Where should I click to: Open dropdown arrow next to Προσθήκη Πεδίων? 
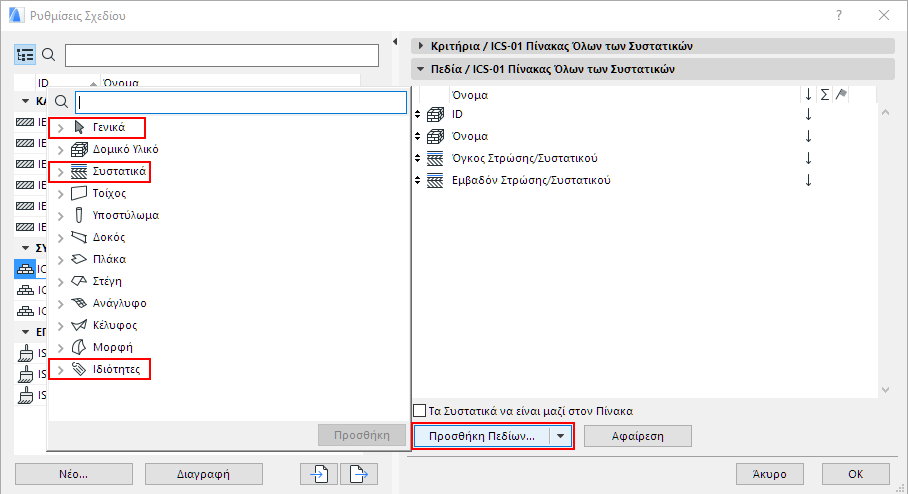pos(561,436)
